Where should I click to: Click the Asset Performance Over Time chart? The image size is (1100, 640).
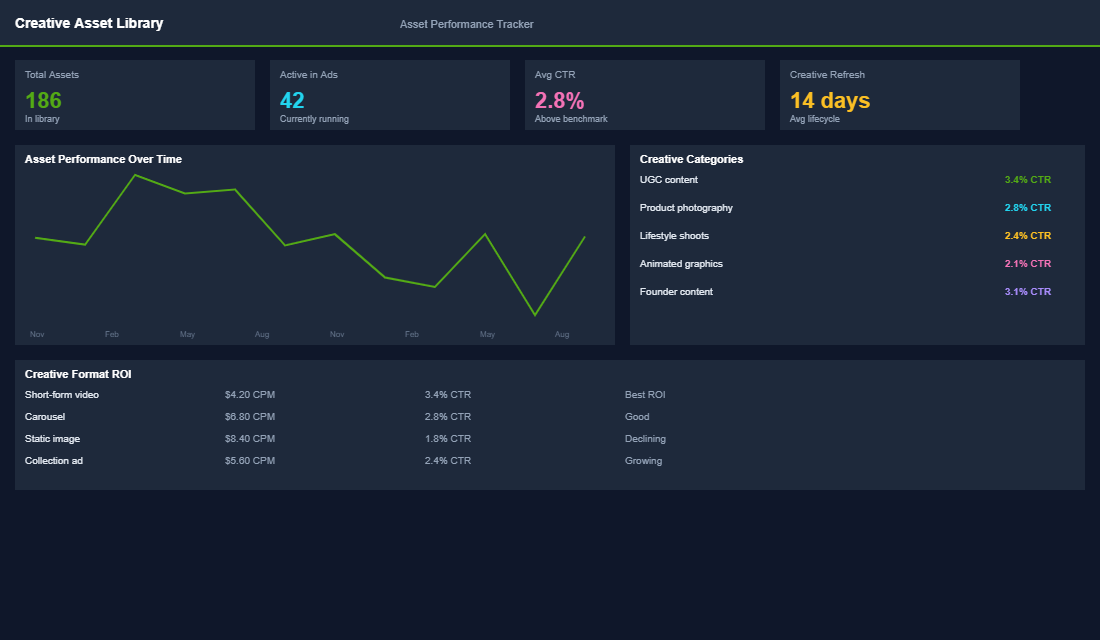click(314, 245)
